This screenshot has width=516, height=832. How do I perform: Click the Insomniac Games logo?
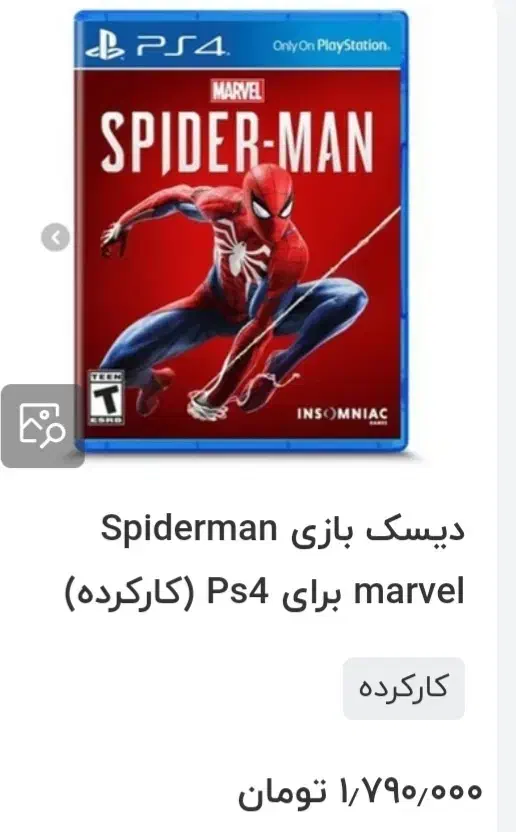tap(342, 414)
